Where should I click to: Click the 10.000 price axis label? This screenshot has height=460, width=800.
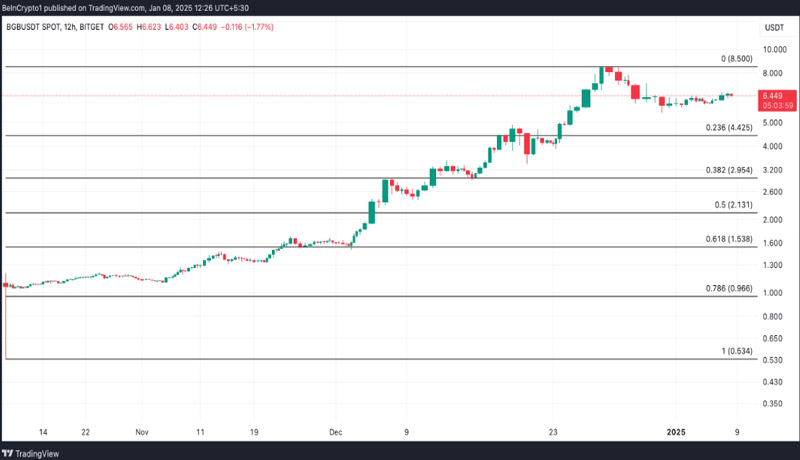[774, 49]
